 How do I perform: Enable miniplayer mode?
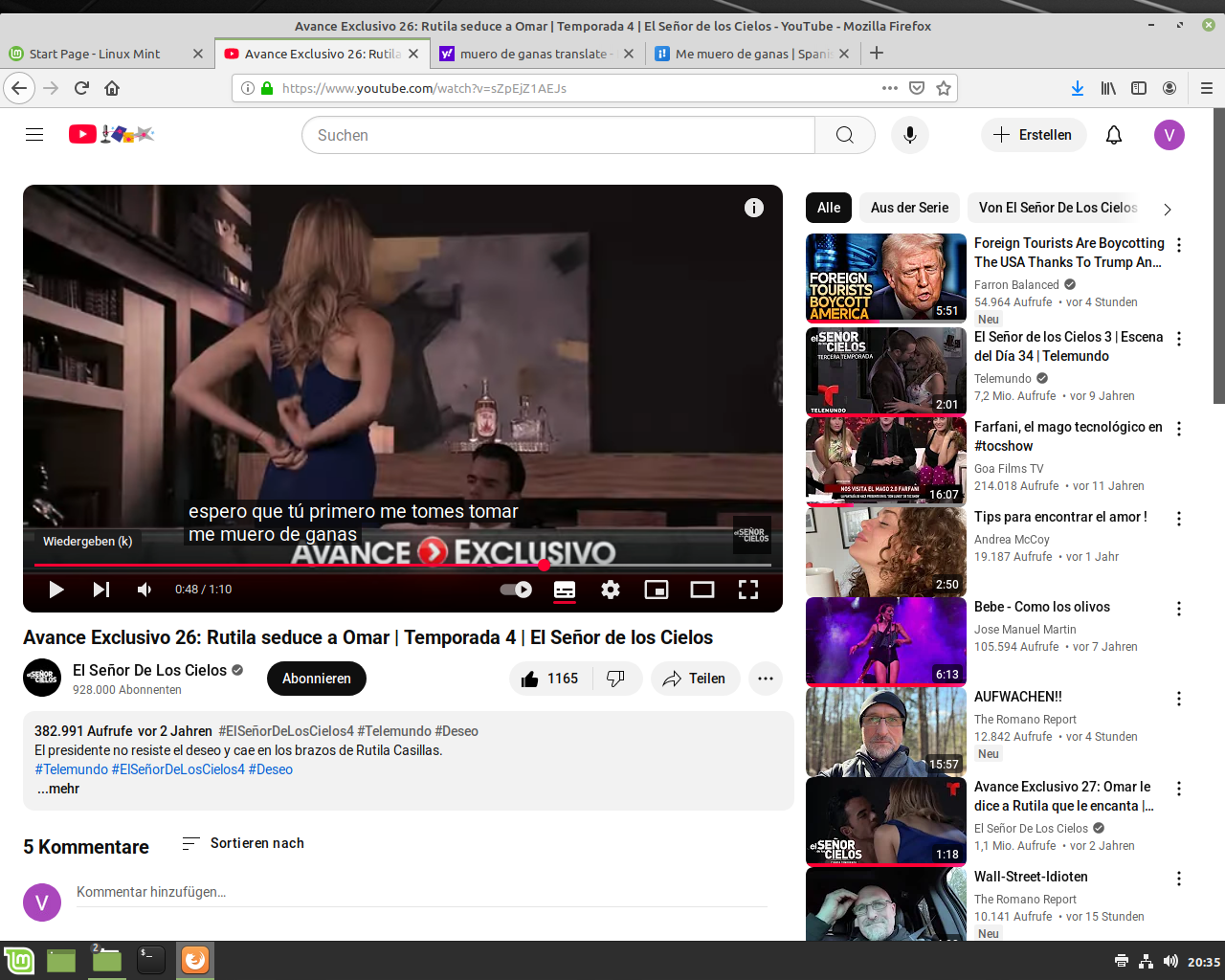(x=657, y=590)
